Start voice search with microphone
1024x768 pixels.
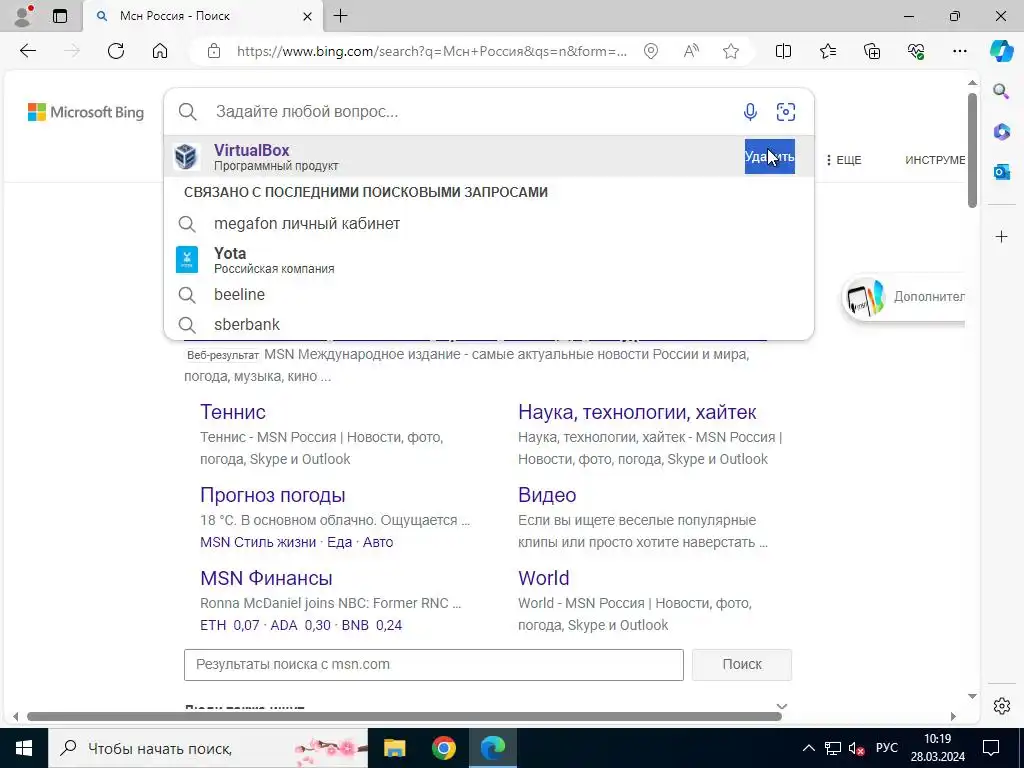[x=750, y=112]
